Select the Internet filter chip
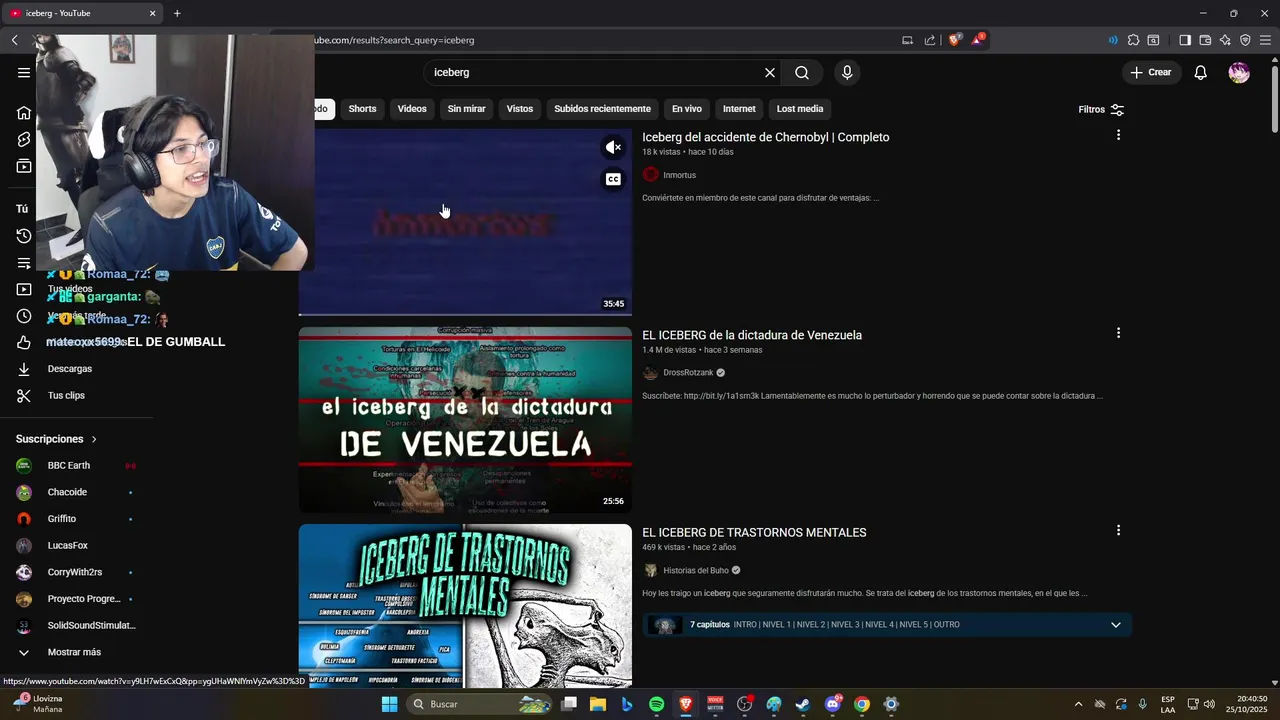1280x720 pixels. pyautogui.click(x=739, y=109)
